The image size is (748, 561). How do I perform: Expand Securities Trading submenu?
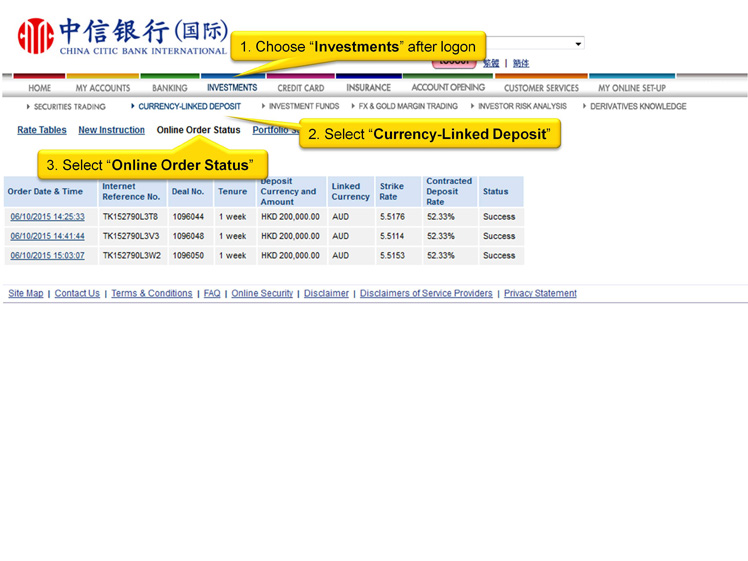point(68,107)
